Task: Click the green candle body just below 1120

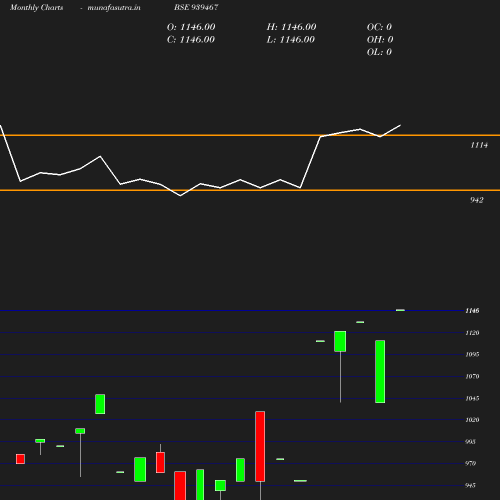Action: (340, 341)
